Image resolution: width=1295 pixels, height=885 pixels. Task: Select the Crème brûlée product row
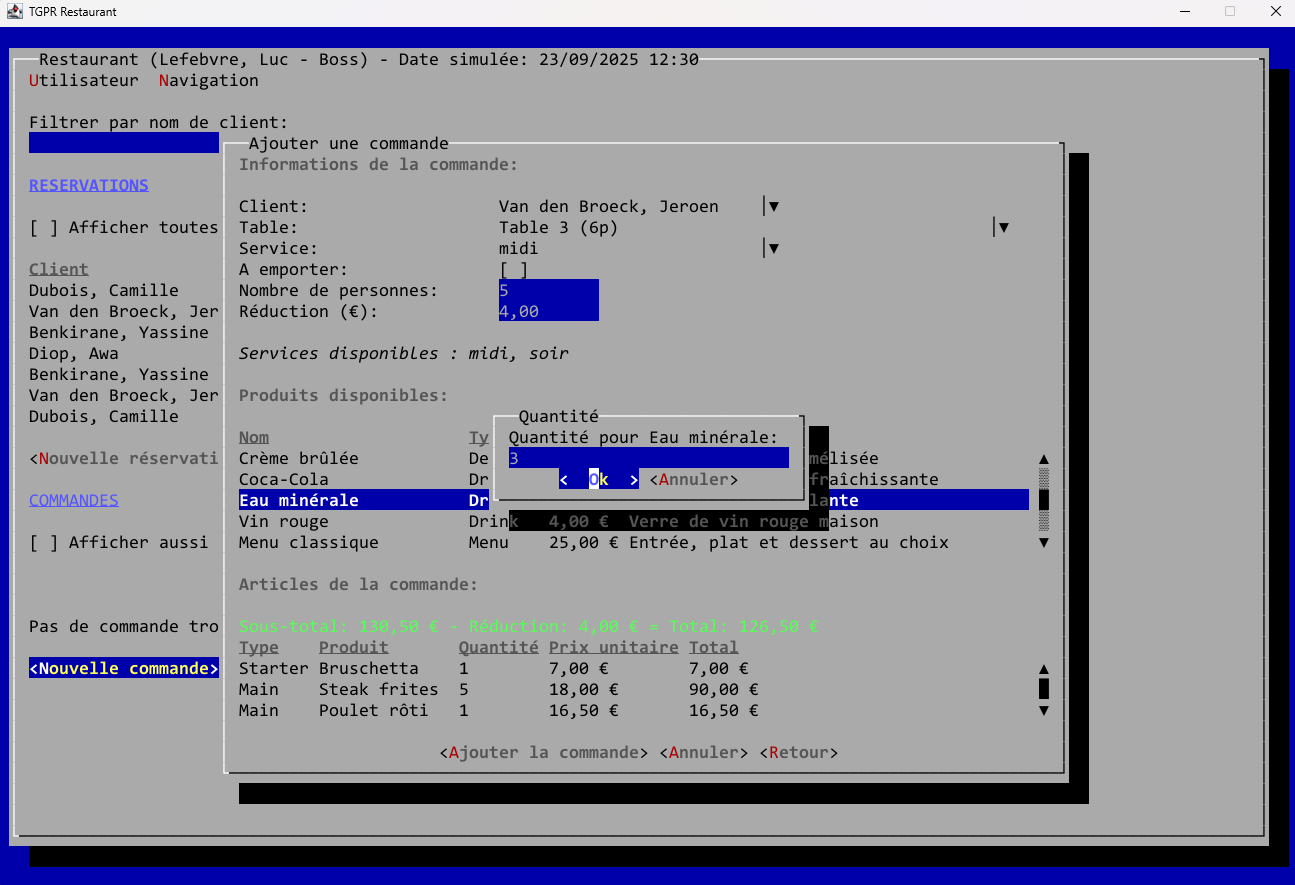(634, 458)
